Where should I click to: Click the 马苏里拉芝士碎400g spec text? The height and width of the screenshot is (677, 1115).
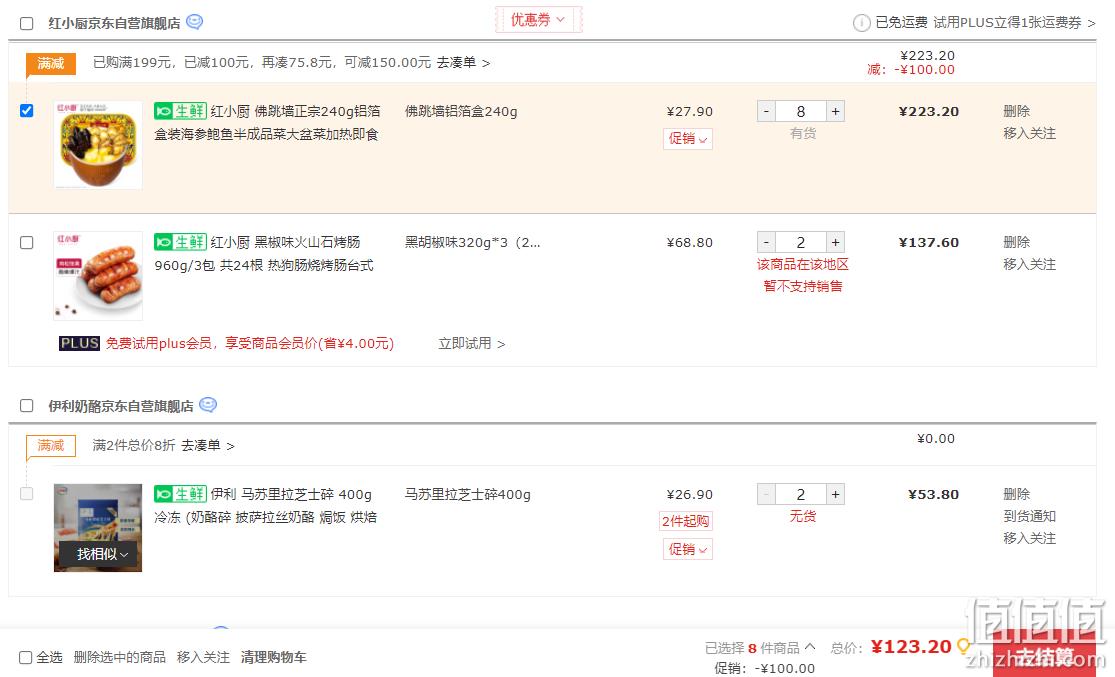click(x=467, y=494)
